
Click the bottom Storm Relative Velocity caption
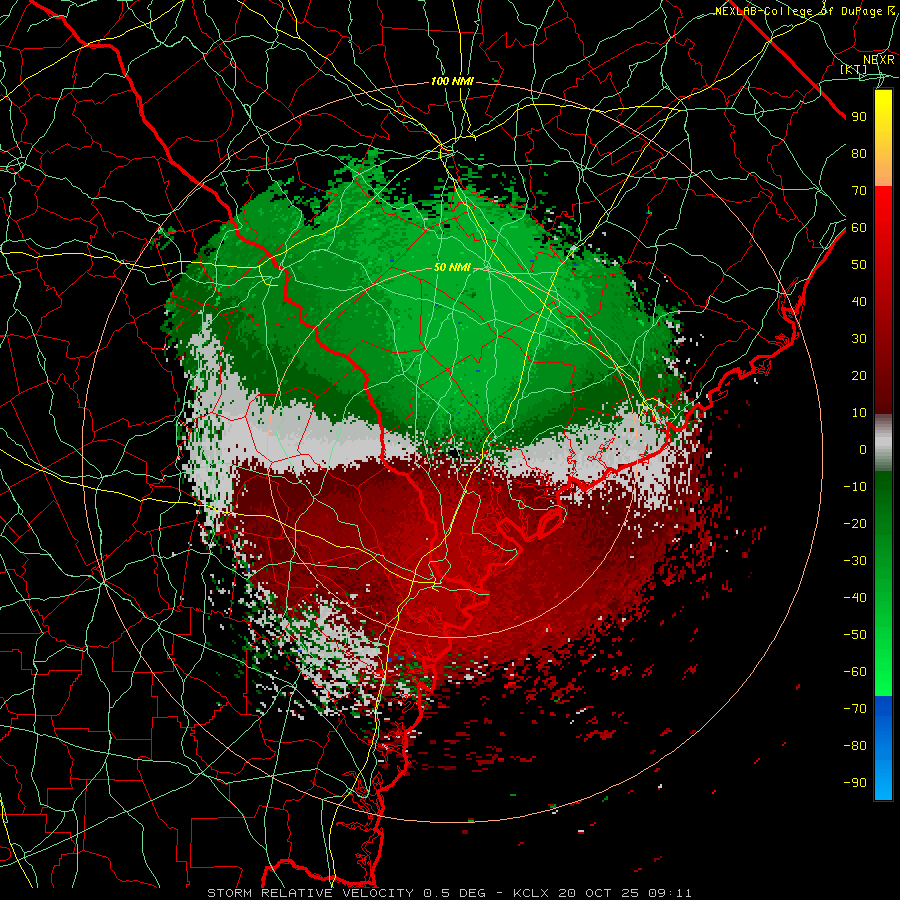point(449,893)
